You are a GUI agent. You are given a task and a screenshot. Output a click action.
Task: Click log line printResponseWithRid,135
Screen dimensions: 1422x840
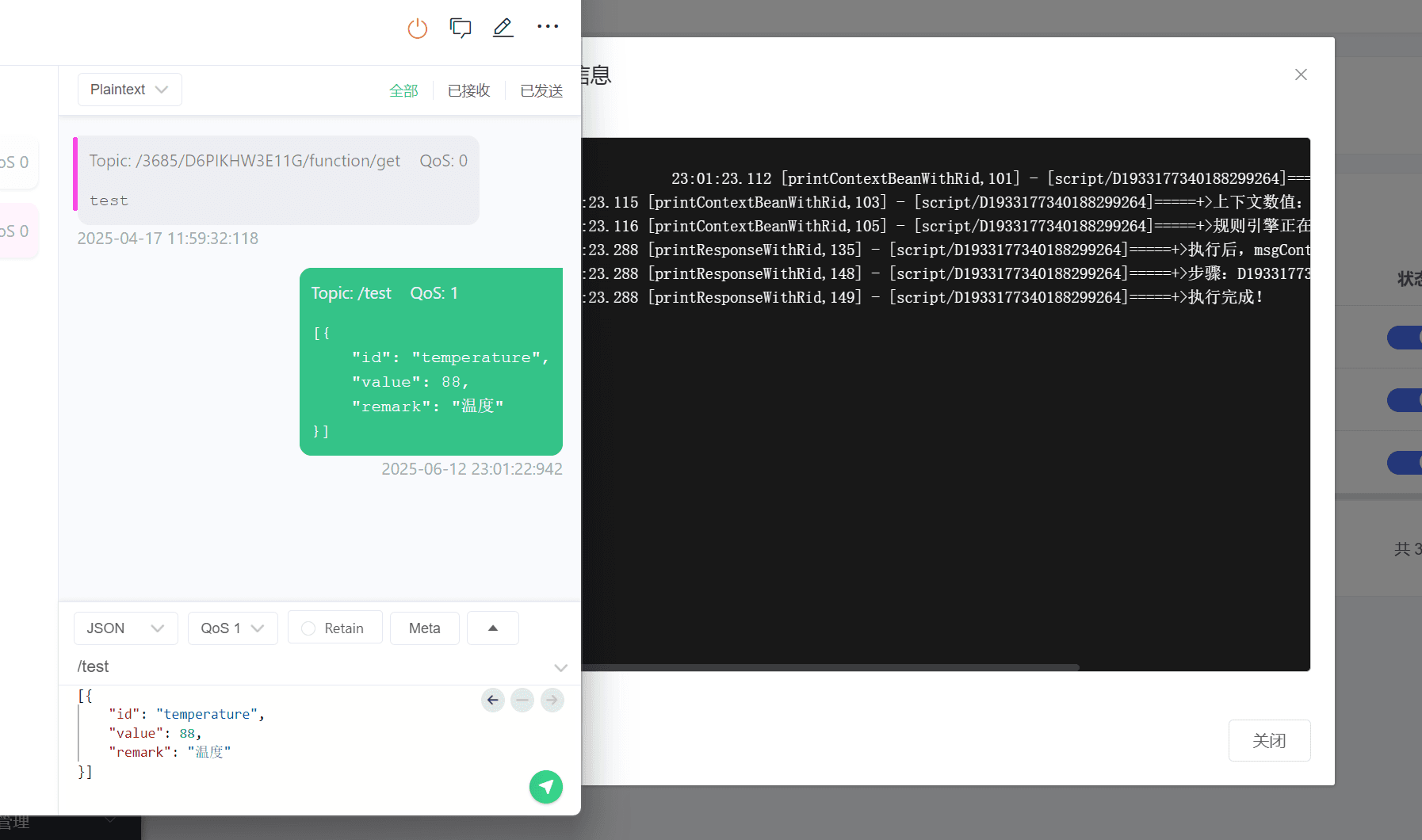coord(946,250)
